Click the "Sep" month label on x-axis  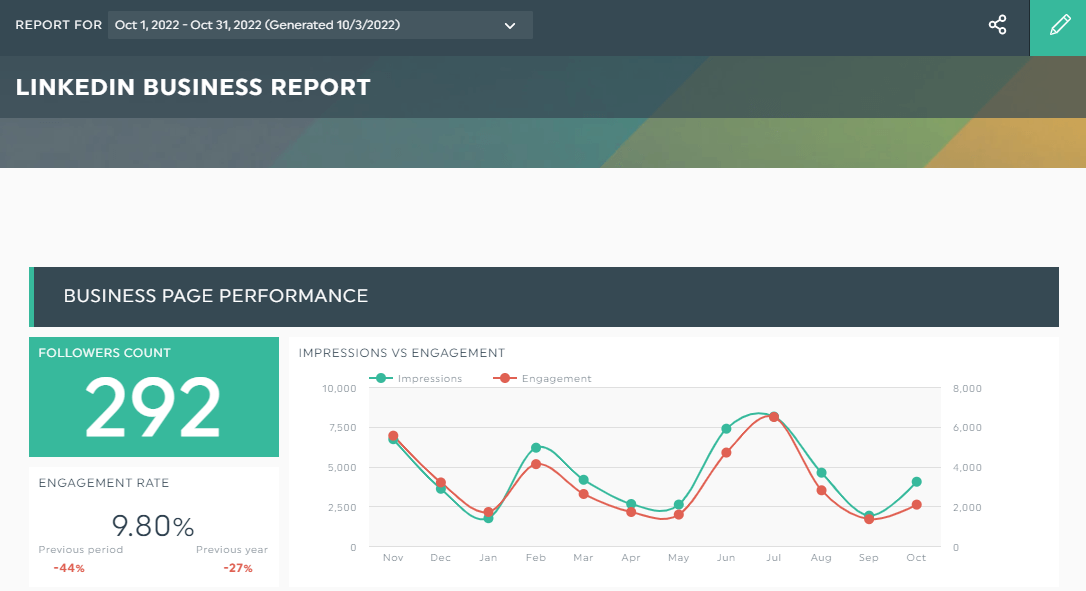click(869, 558)
